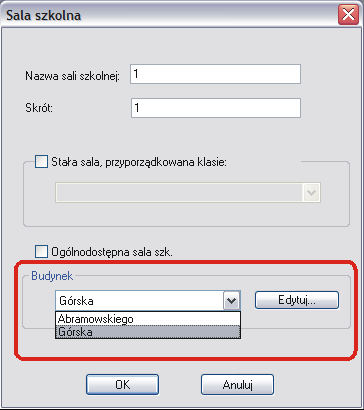Click into the Nazwa sali szkolnej field

pos(216,74)
